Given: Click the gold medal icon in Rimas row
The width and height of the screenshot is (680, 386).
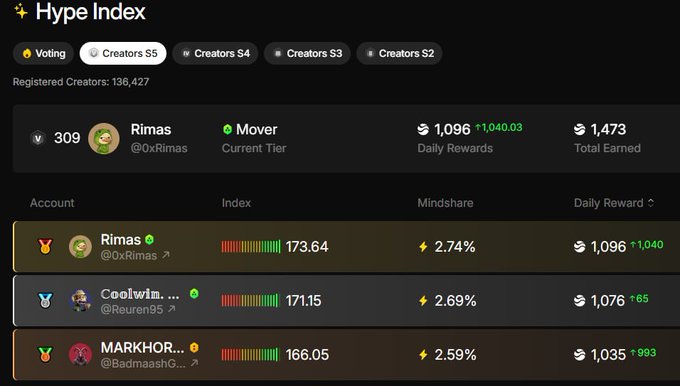Looking at the screenshot, I should click(45, 246).
